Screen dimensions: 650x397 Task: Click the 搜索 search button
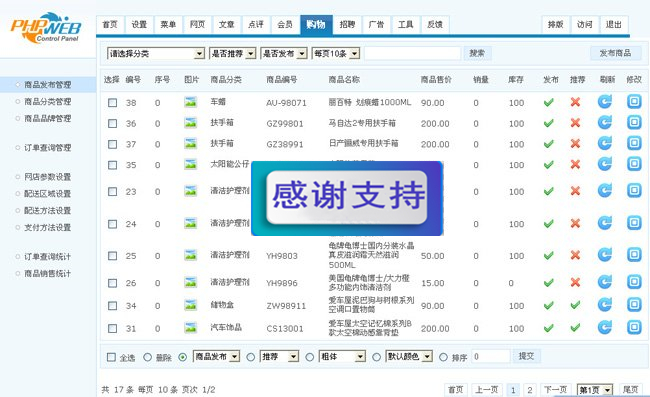point(477,53)
